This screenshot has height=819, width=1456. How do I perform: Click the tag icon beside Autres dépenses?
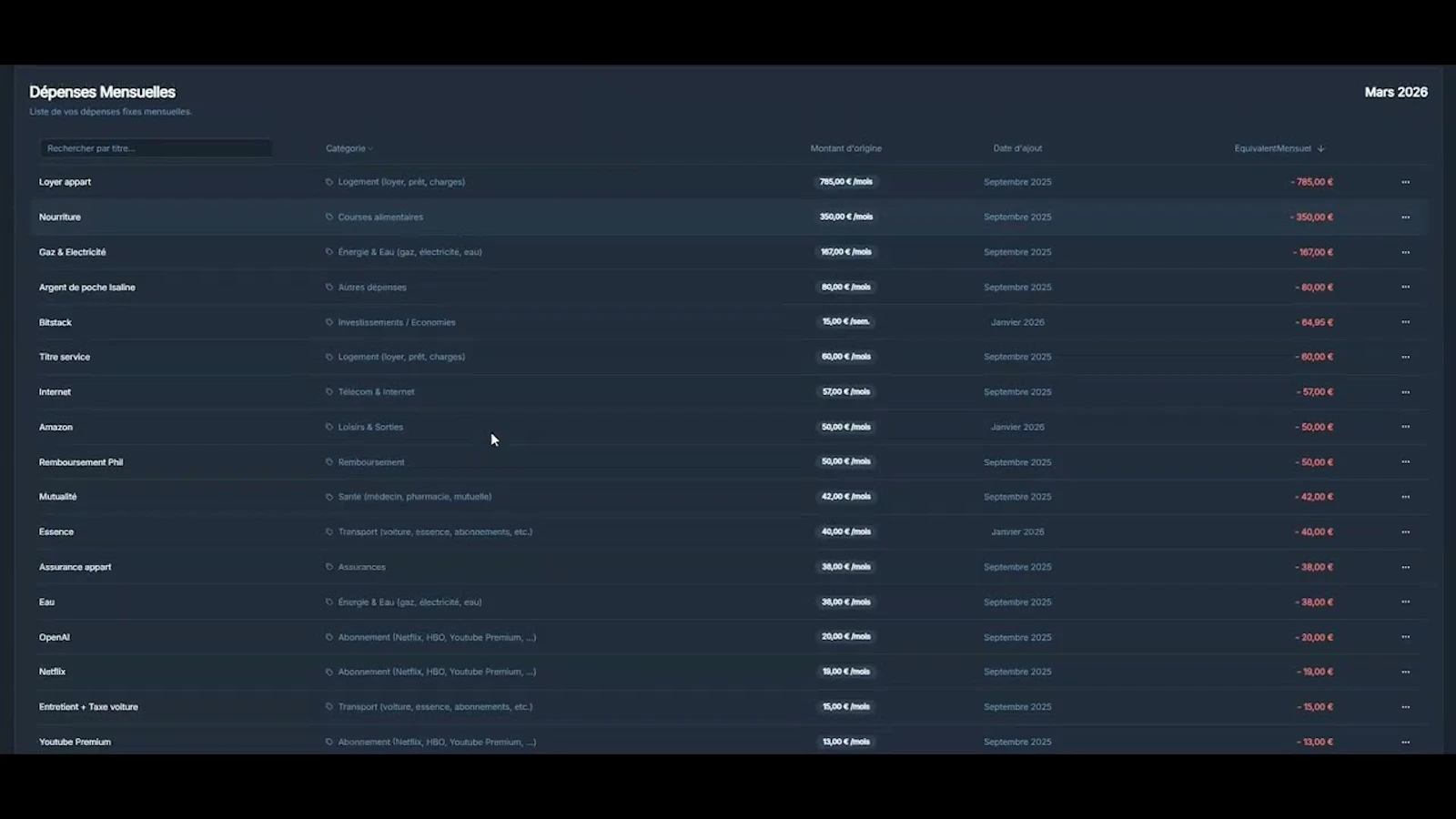(x=329, y=287)
